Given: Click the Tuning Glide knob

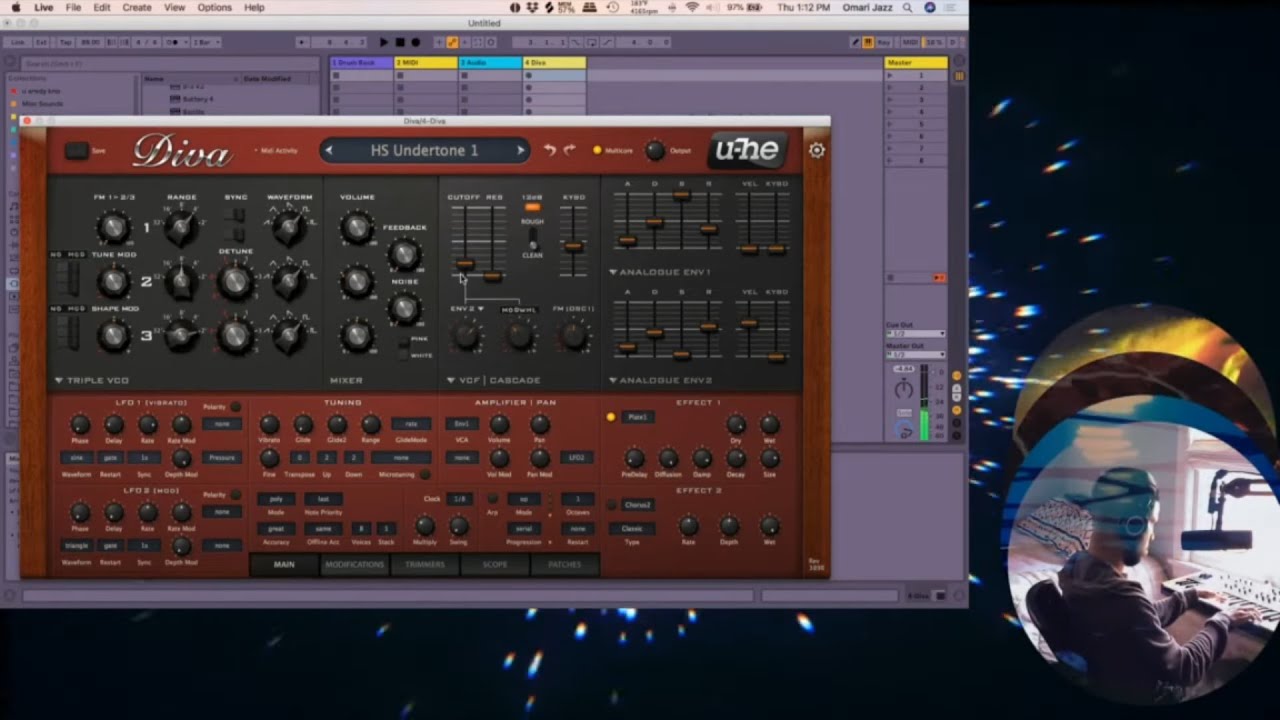Looking at the screenshot, I should (x=303, y=425).
